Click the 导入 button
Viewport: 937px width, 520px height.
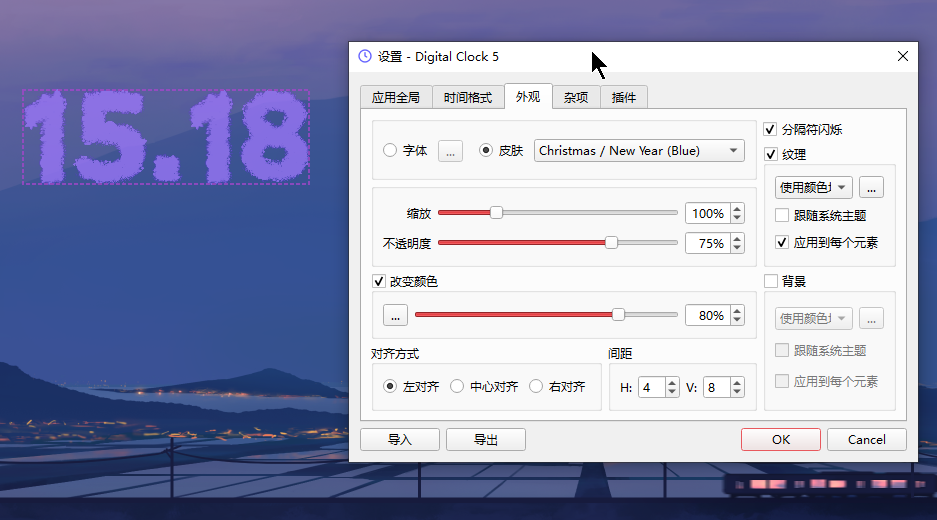point(400,439)
